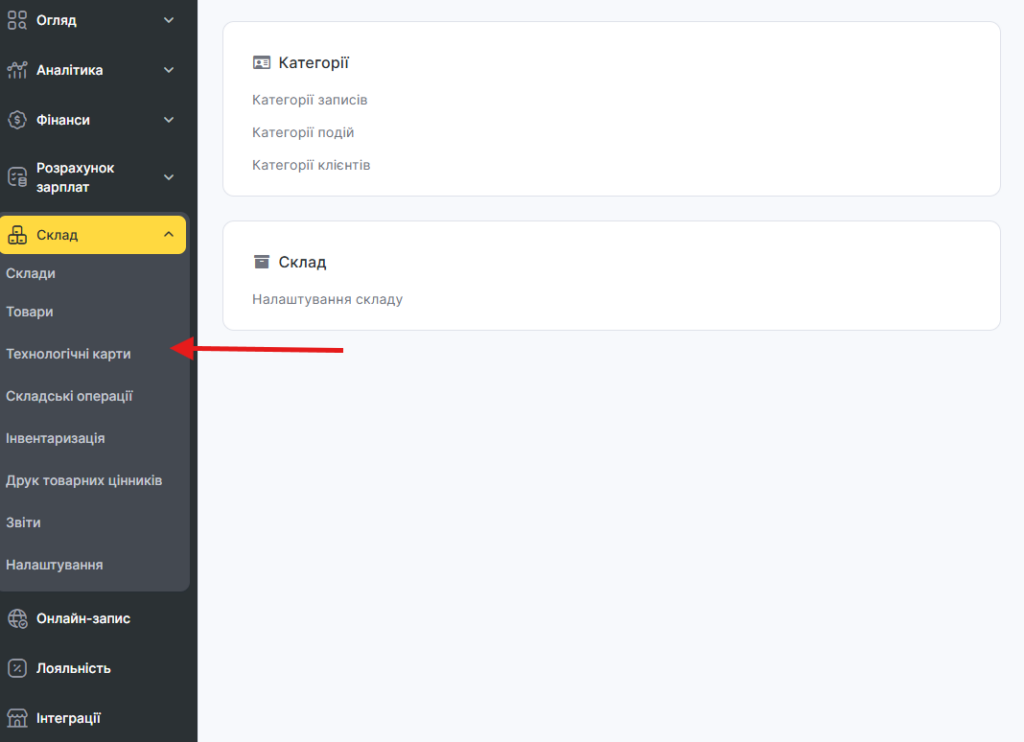Click the Розрахунок зарплат calculator icon

point(17,178)
